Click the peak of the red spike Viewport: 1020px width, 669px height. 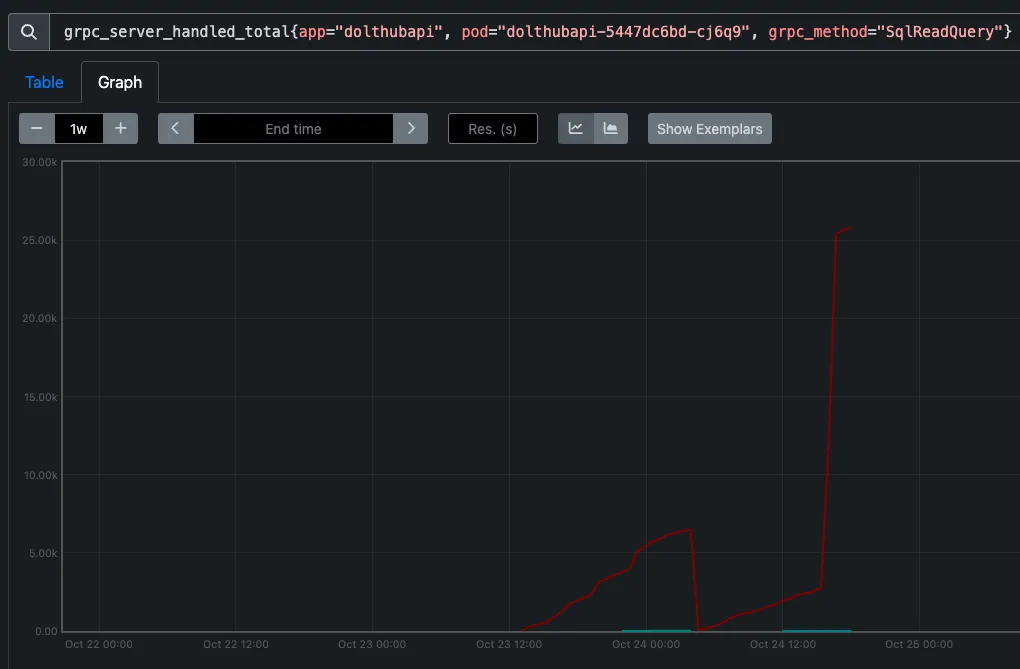[x=849, y=229]
